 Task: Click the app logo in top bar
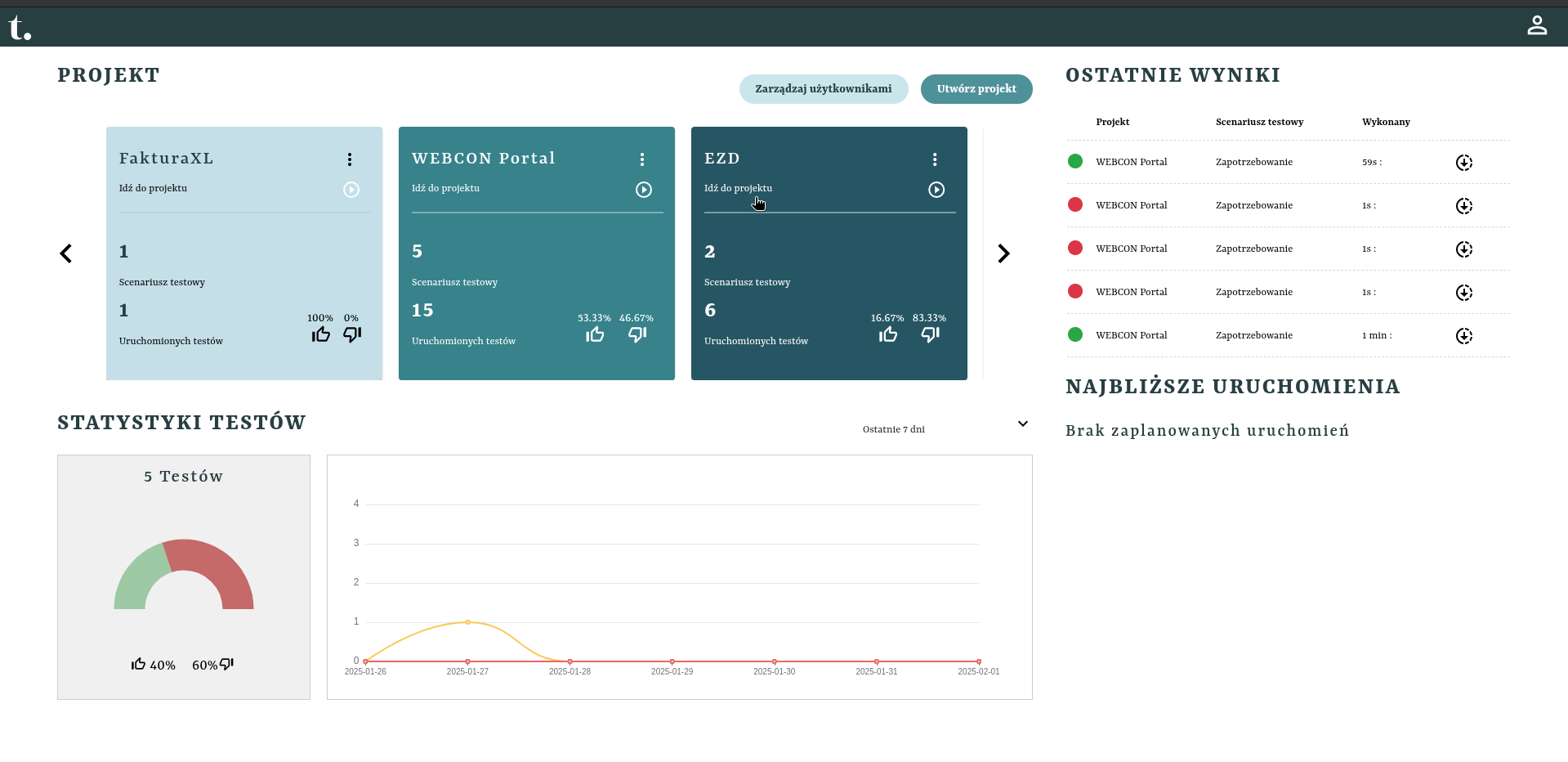tap(20, 29)
